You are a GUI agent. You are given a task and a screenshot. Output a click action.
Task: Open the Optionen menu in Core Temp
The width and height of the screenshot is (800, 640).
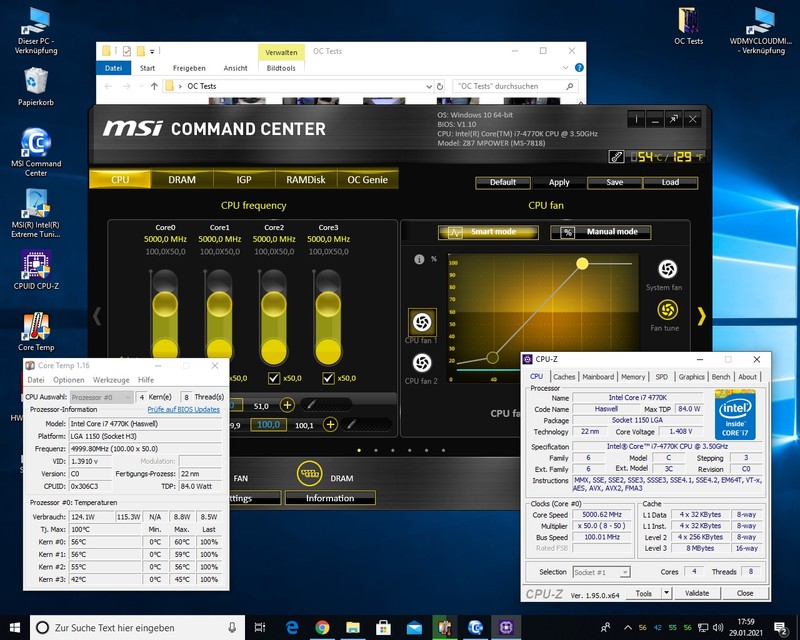pyautogui.click(x=68, y=380)
